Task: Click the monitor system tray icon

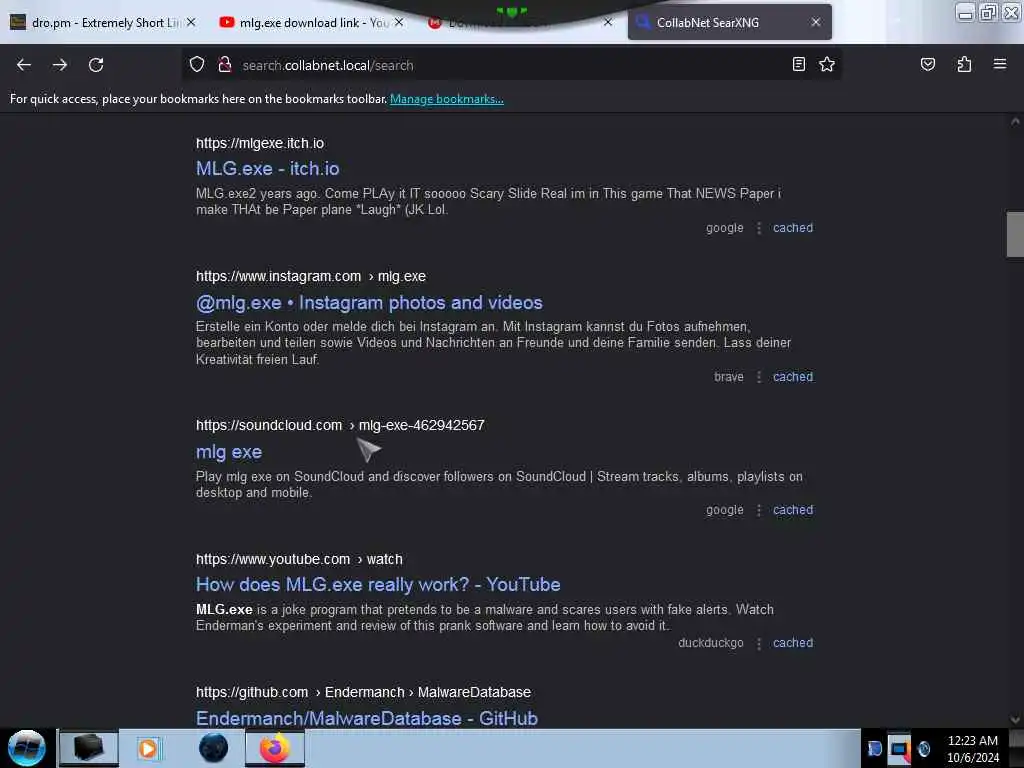Action: click(899, 748)
